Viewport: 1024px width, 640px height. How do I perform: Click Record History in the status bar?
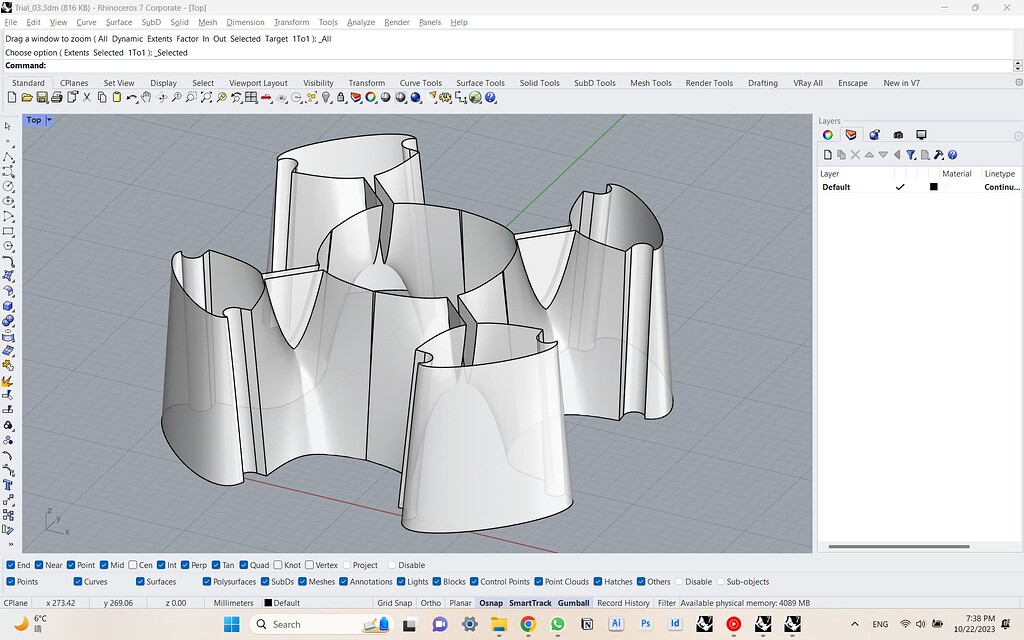pos(624,602)
